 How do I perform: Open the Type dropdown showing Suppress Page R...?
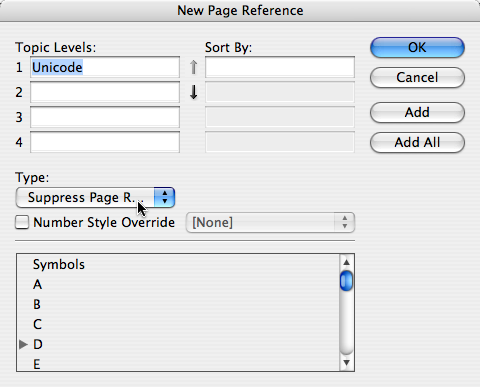(x=95, y=197)
